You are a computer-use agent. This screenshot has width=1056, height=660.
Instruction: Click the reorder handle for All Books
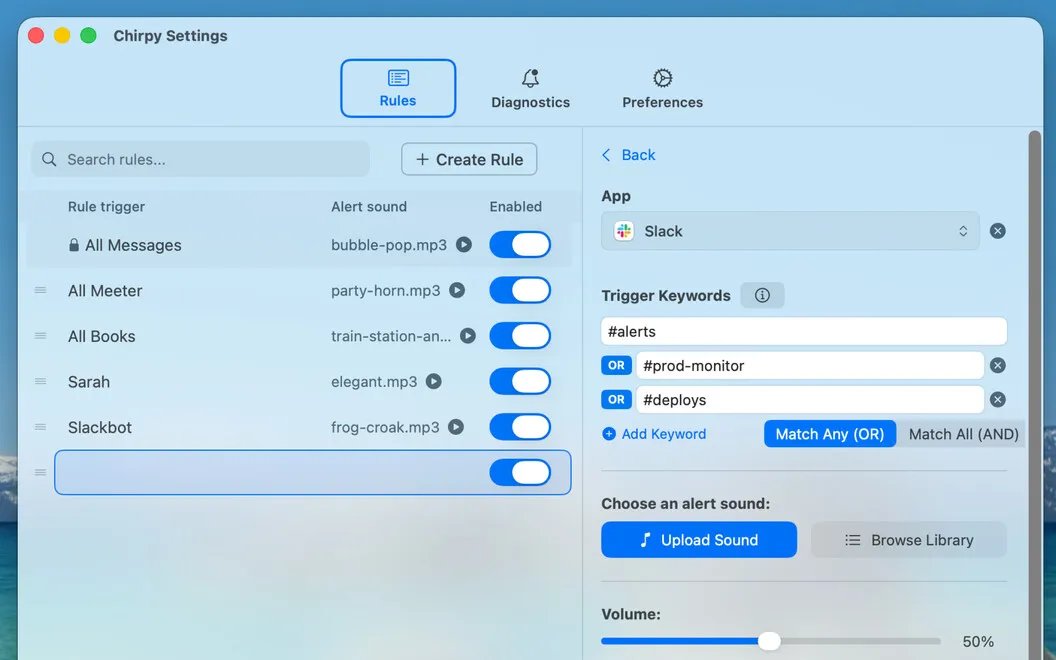click(40, 335)
